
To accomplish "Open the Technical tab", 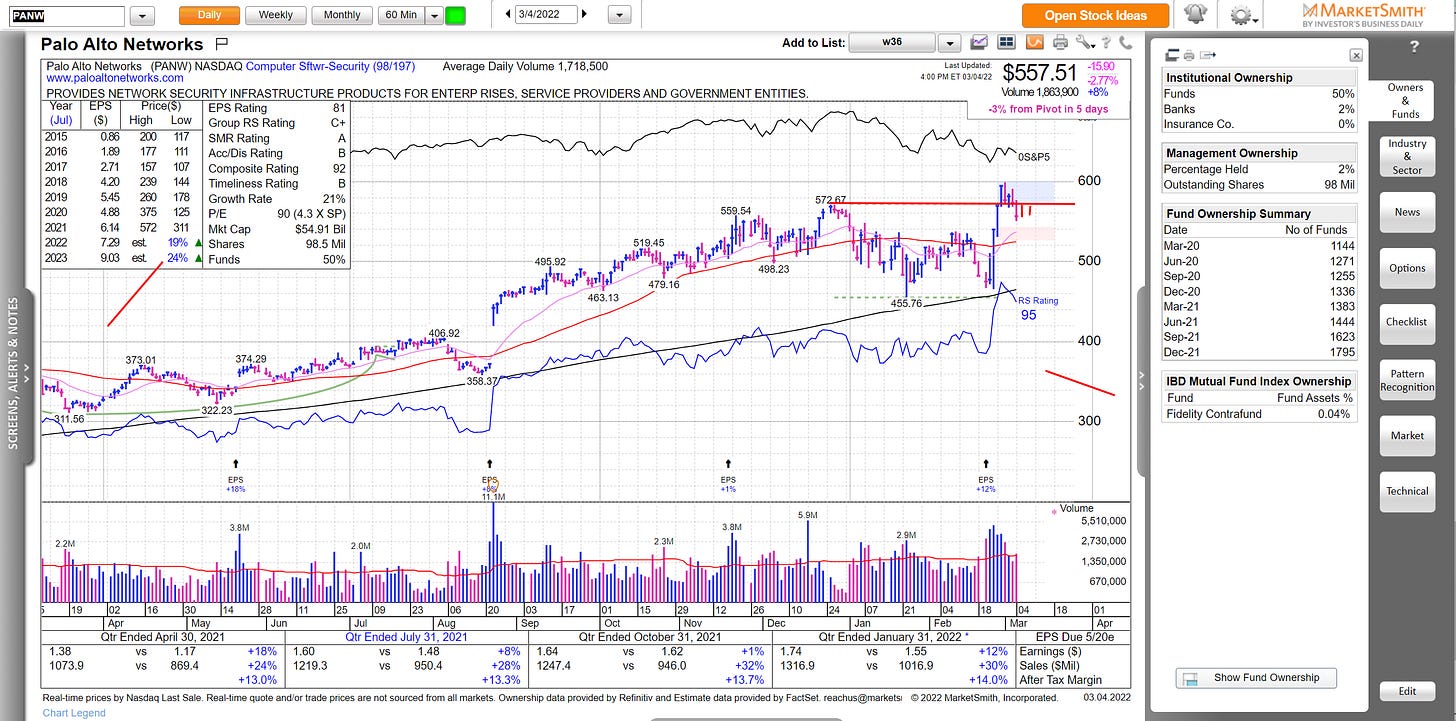I will coord(1407,491).
